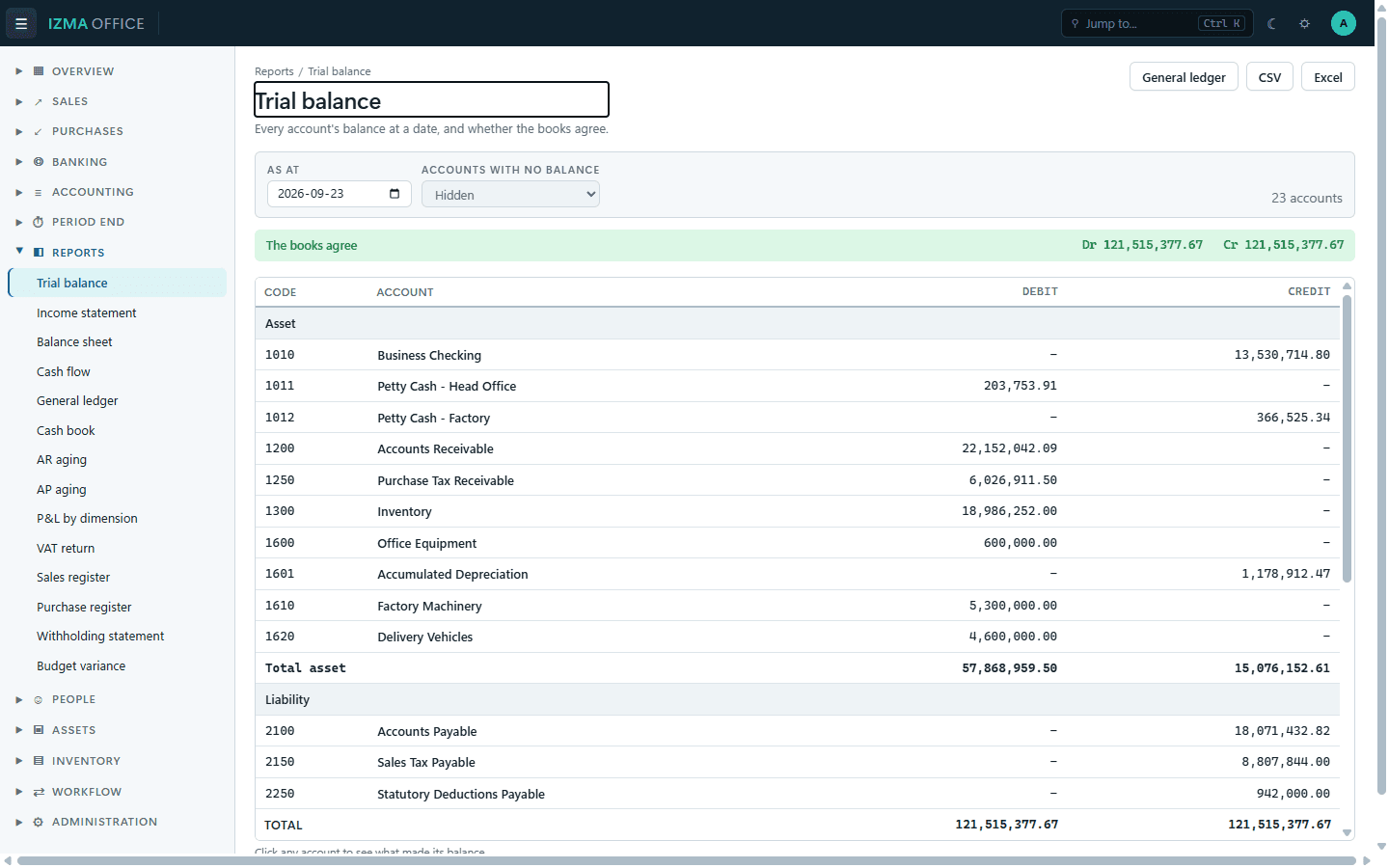The width and height of the screenshot is (1389, 868).
Task: Open the Petty Cash - Factory row
Action: click(x=798, y=418)
